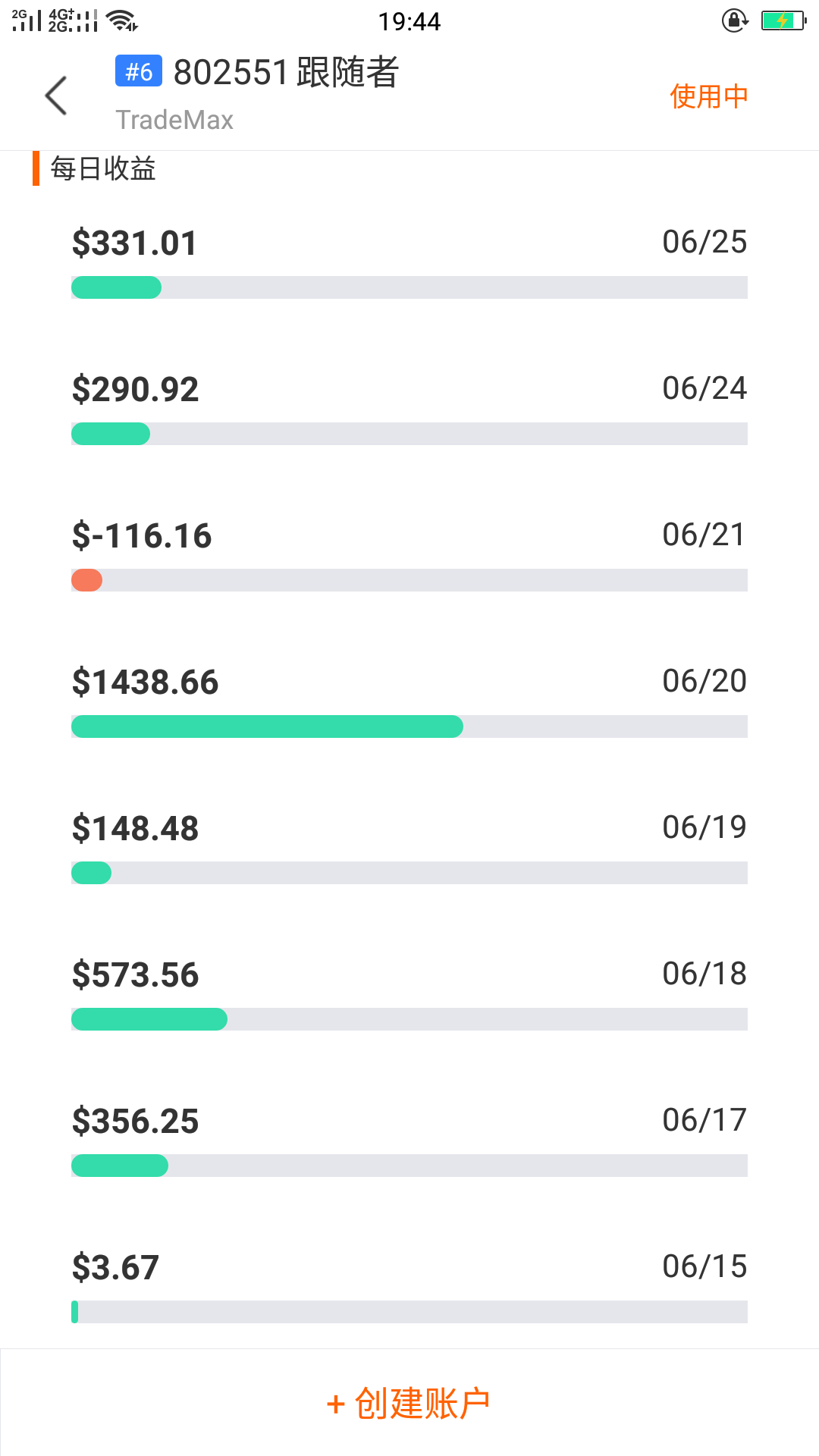819x1456 pixels.
Task: Tap the Wi-Fi status icon
Action: [122, 20]
